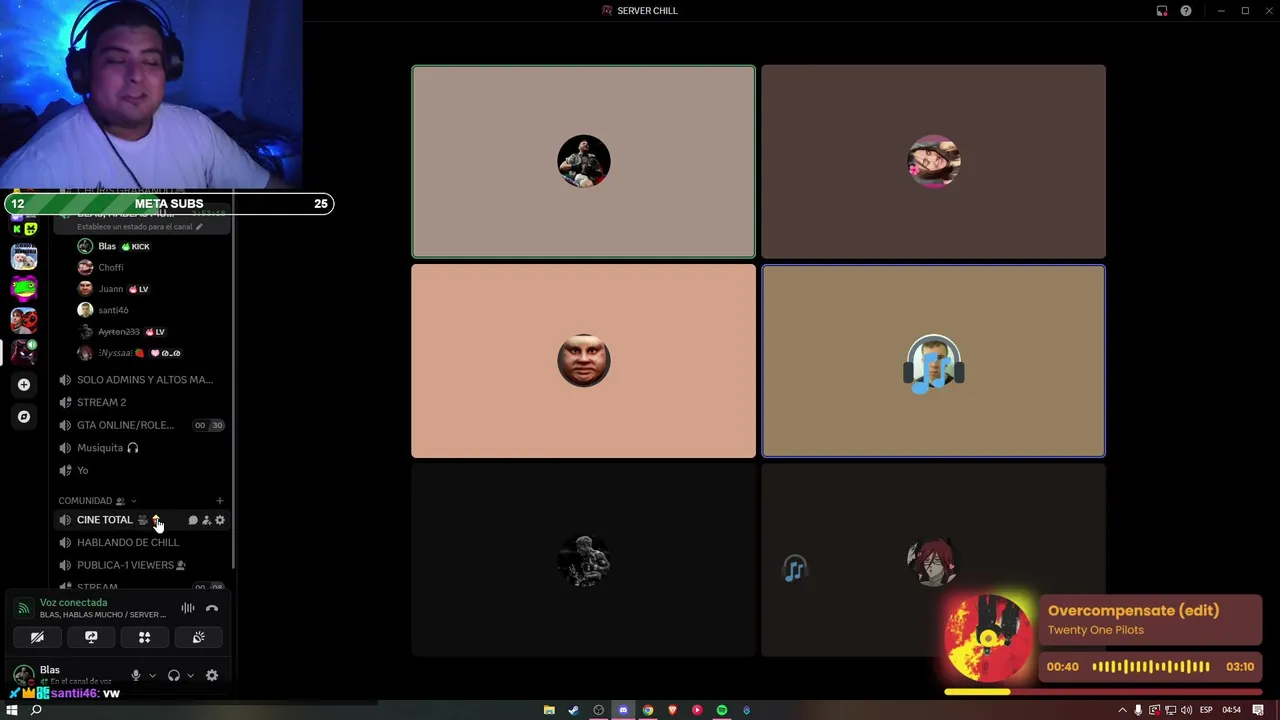Open headphone output options arrow
This screenshot has height=720, width=1280.
pyautogui.click(x=190, y=675)
